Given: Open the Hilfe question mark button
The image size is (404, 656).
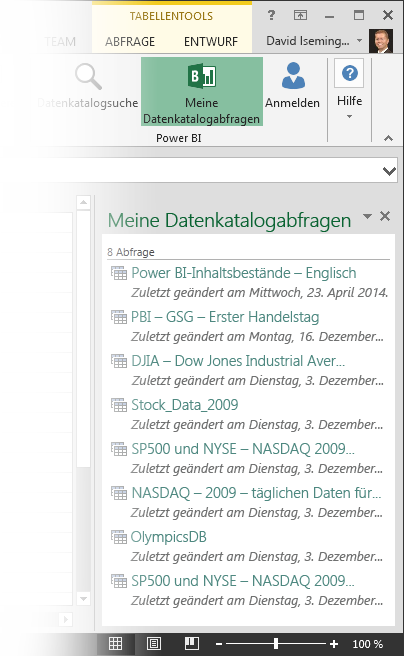Looking at the screenshot, I should (349, 73).
